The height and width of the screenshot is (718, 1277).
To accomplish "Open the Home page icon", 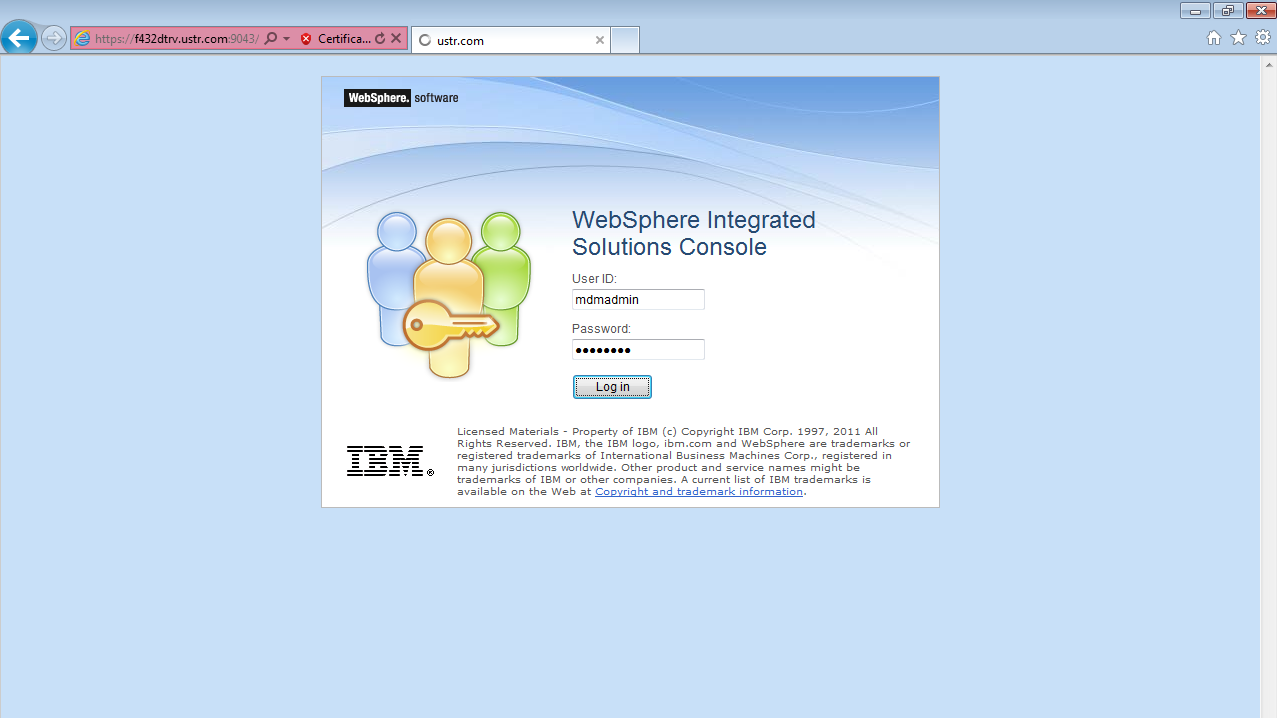I will (x=1214, y=38).
